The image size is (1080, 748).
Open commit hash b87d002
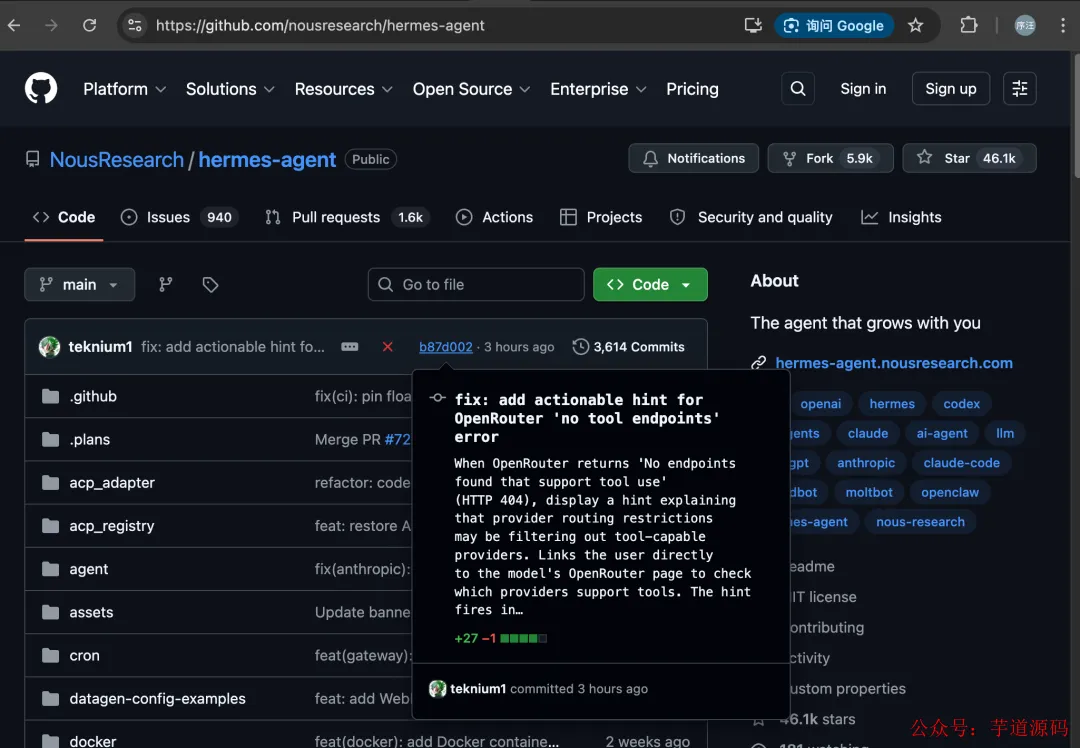click(x=446, y=347)
